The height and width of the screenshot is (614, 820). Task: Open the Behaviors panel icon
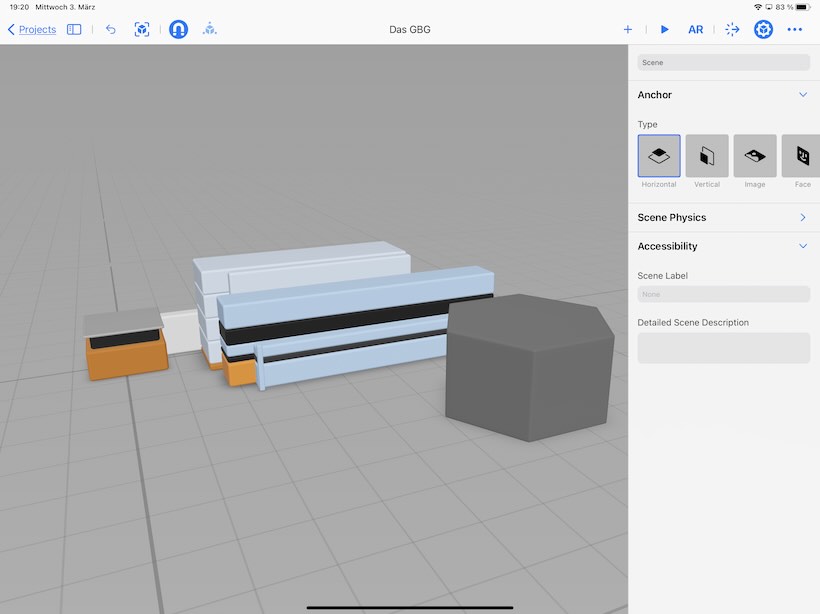[732, 30]
